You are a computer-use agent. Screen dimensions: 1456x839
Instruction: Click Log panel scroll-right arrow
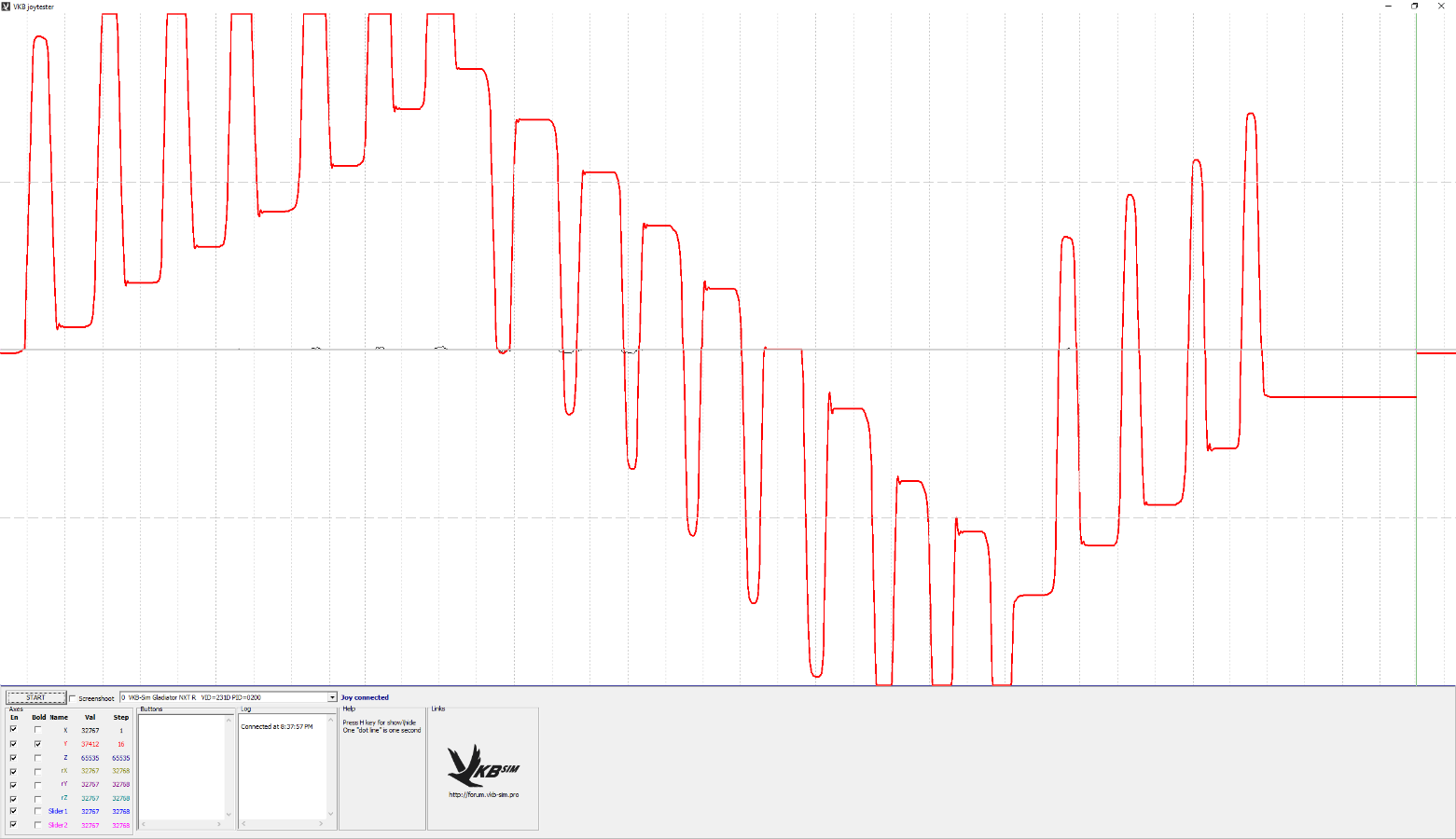(321, 824)
